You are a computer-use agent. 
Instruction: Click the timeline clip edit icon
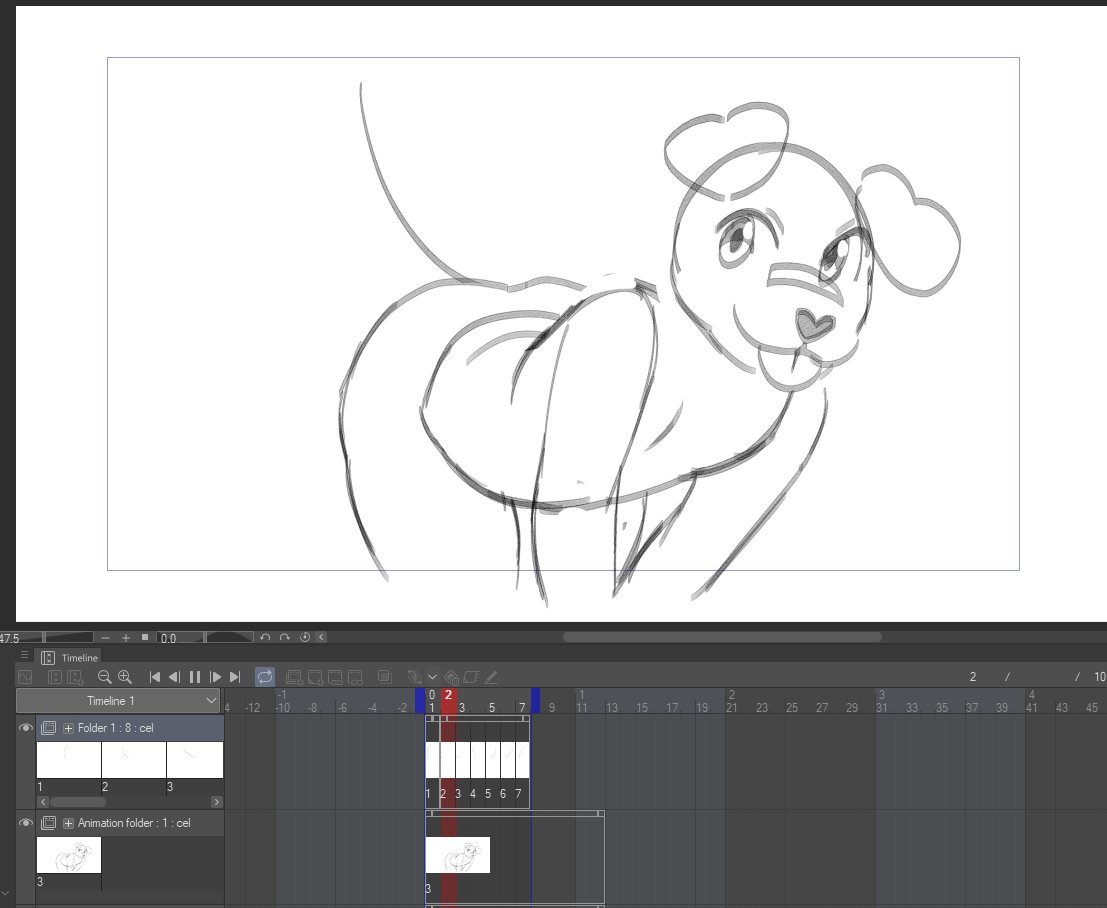[x=471, y=676]
